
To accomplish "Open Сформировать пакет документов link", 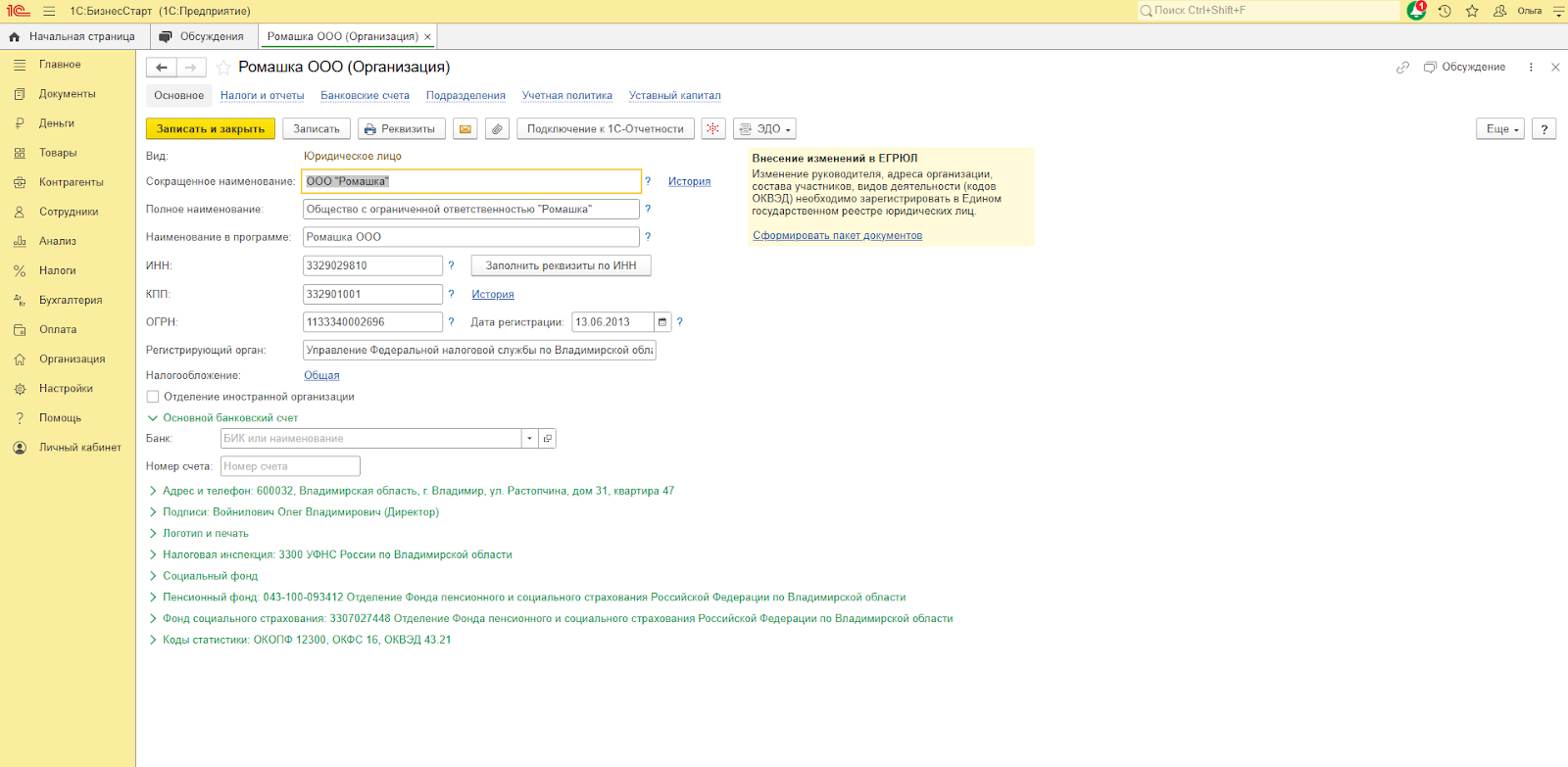I will click(838, 236).
